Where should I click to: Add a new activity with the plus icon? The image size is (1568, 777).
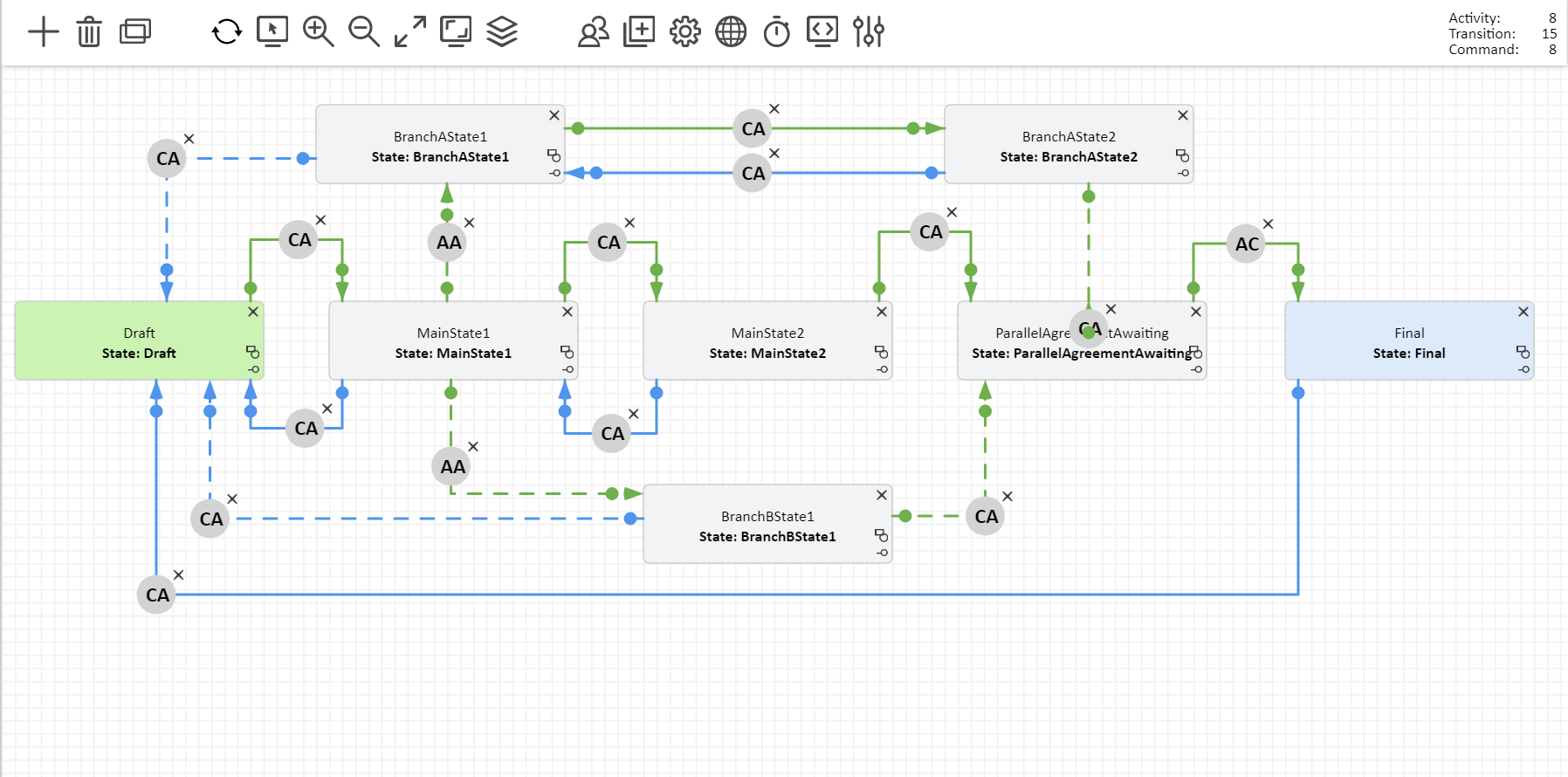pos(44,32)
